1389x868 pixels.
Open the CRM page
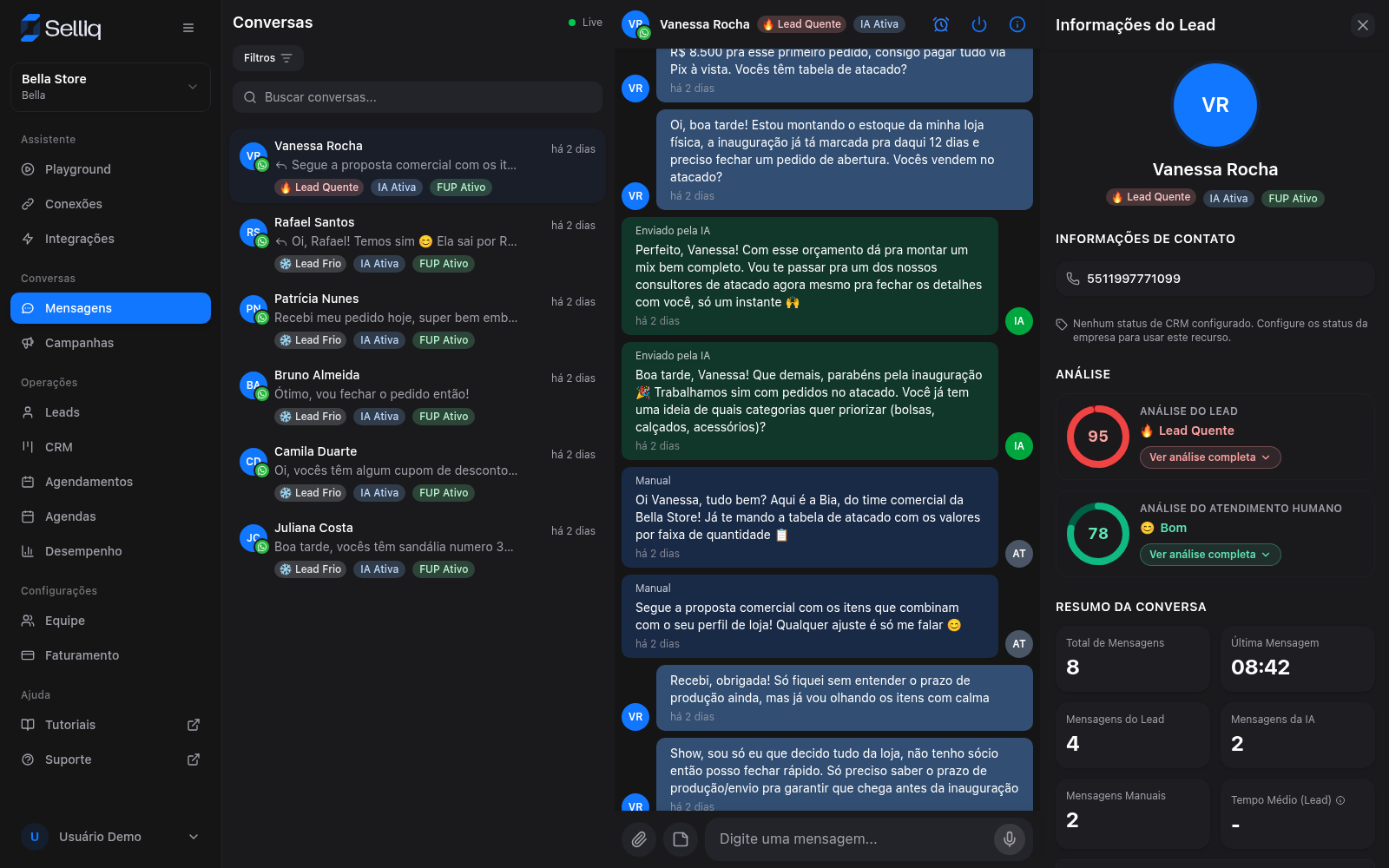tap(110, 447)
